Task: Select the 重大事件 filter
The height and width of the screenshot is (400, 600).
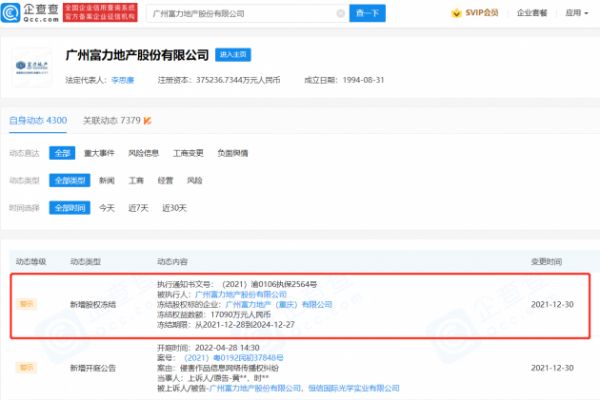Action: [x=99, y=153]
